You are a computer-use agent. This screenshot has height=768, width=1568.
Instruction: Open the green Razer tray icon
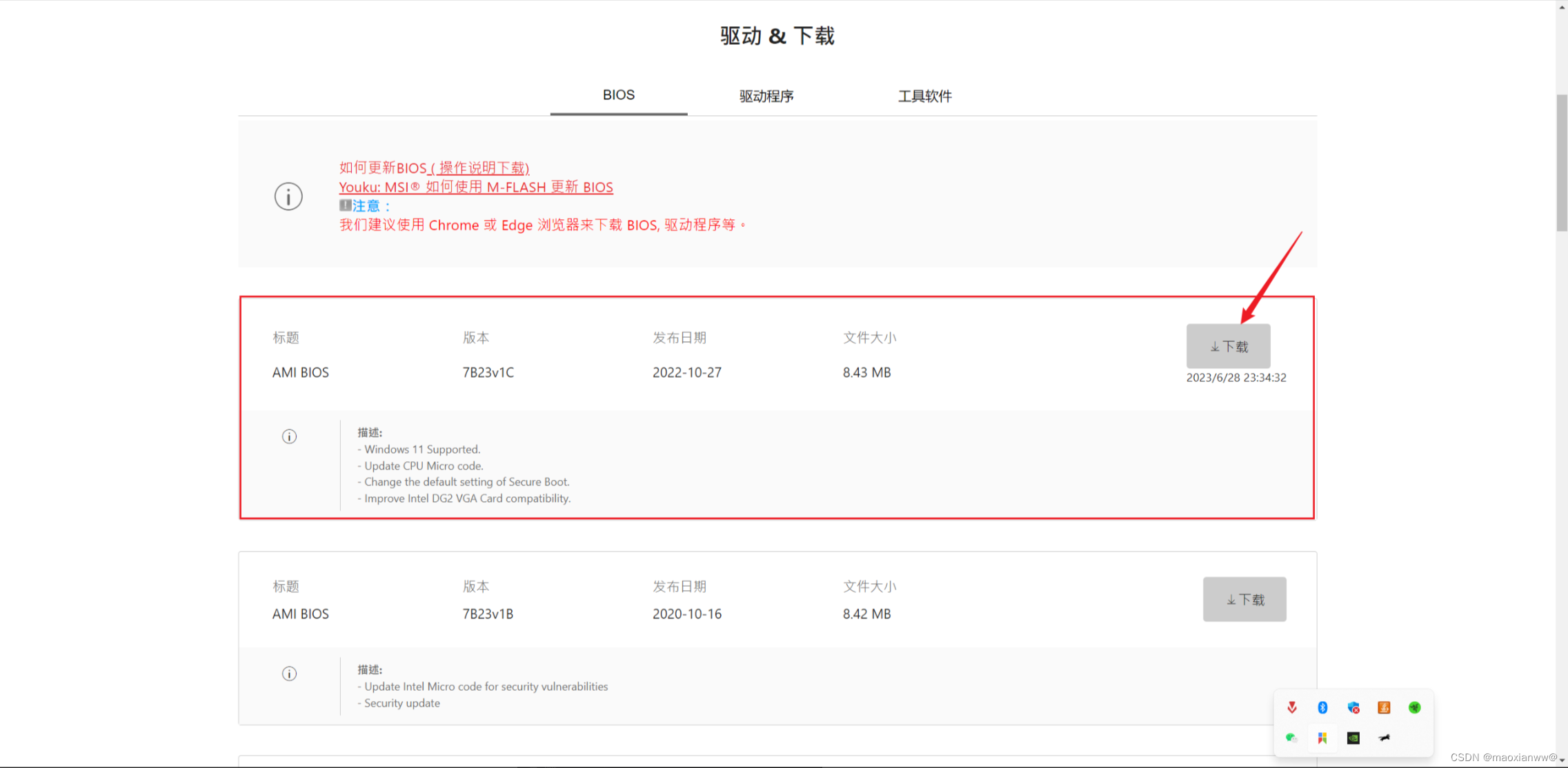[1414, 707]
